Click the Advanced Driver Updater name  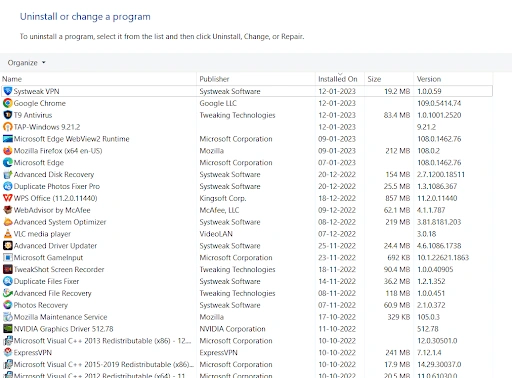55,246
